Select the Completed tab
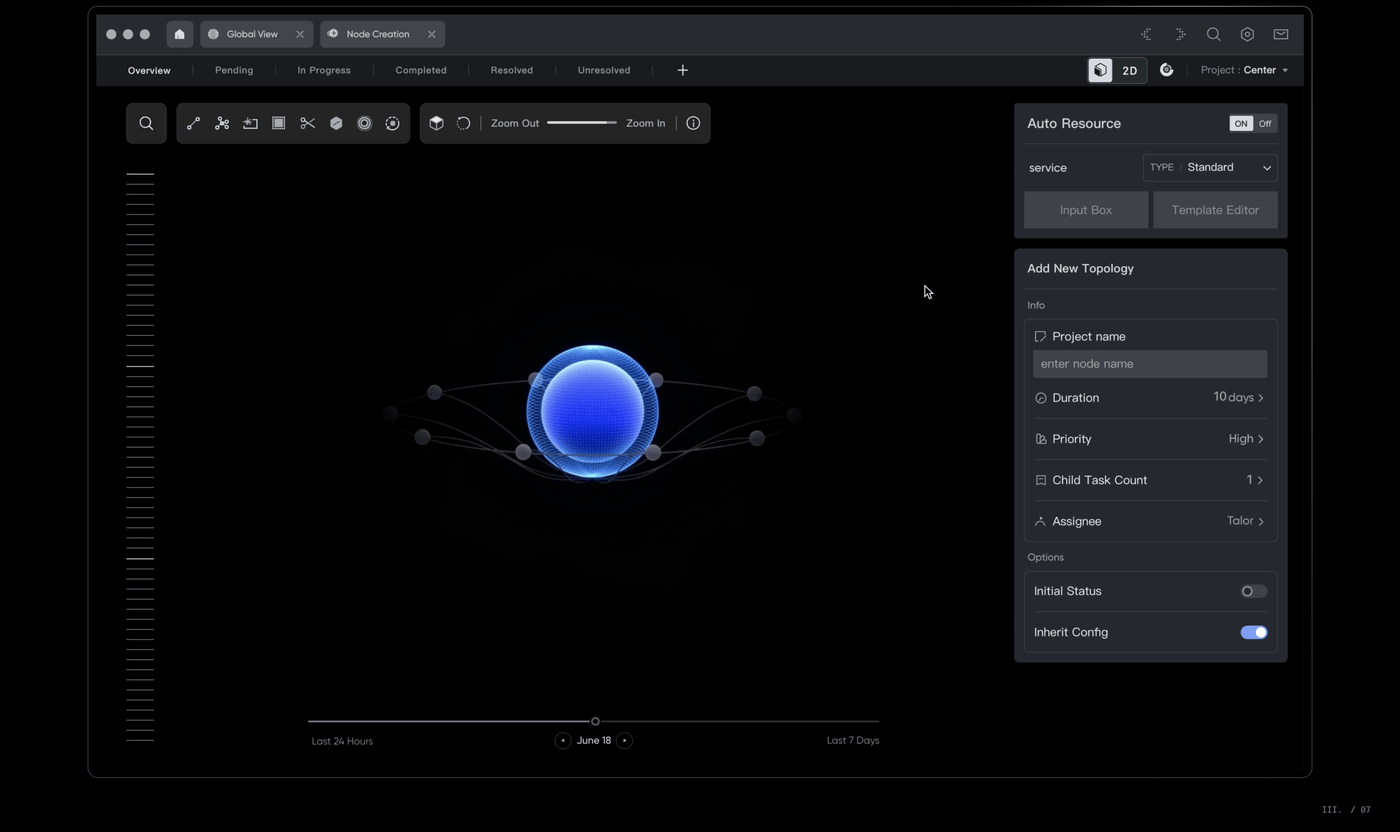1400x832 pixels. tap(421, 70)
